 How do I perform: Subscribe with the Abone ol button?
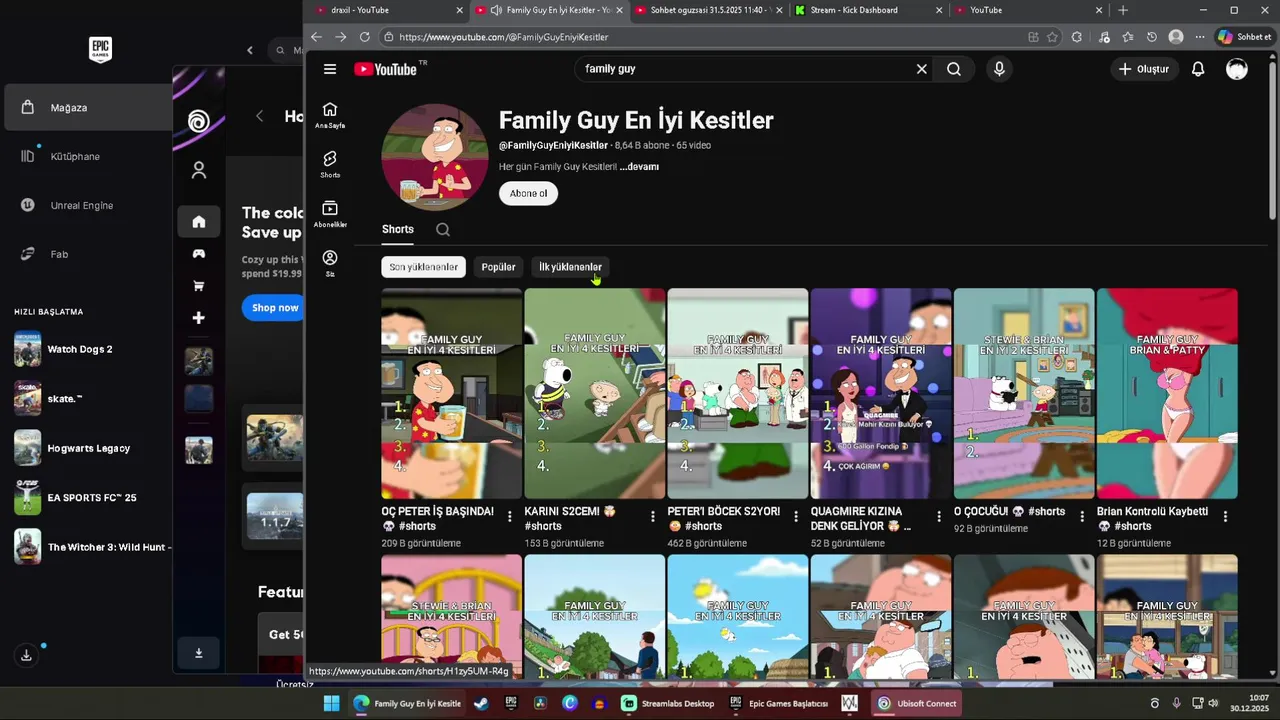pyautogui.click(x=528, y=193)
